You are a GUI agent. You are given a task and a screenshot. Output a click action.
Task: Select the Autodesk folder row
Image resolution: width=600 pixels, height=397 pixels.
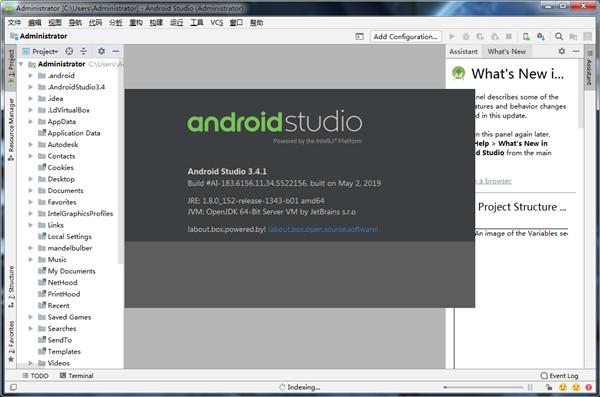(x=63, y=144)
